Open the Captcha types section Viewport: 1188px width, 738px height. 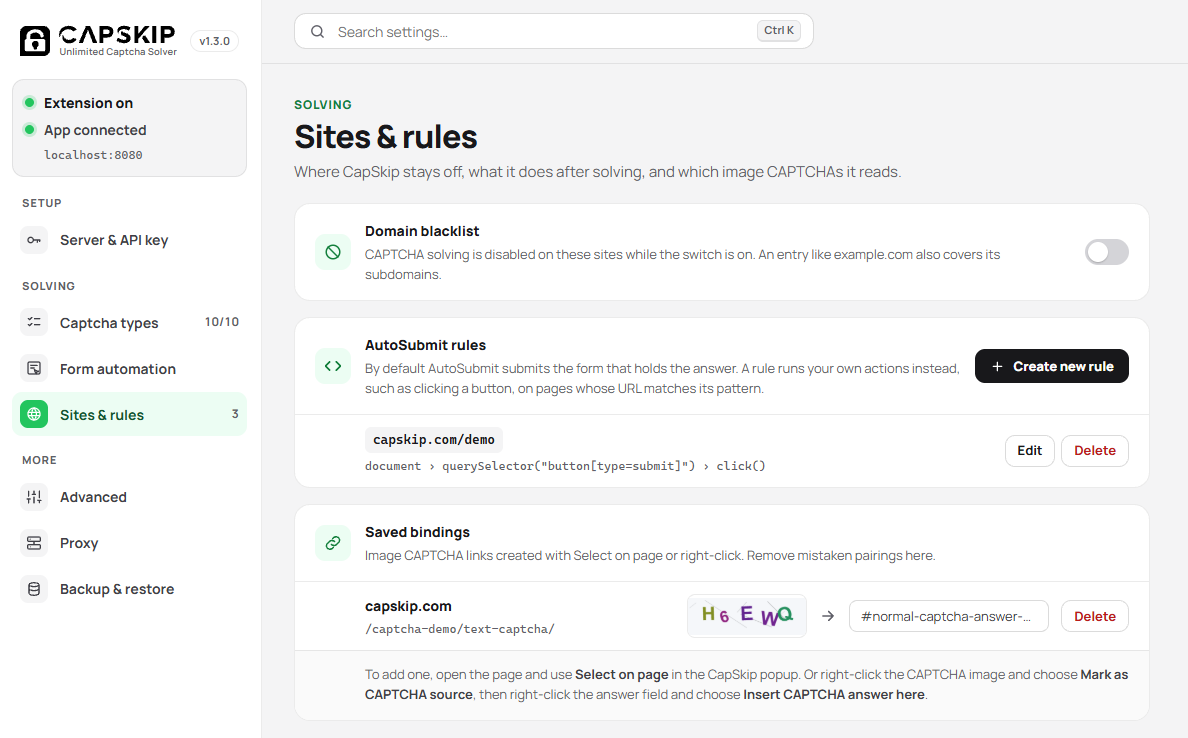130,323
